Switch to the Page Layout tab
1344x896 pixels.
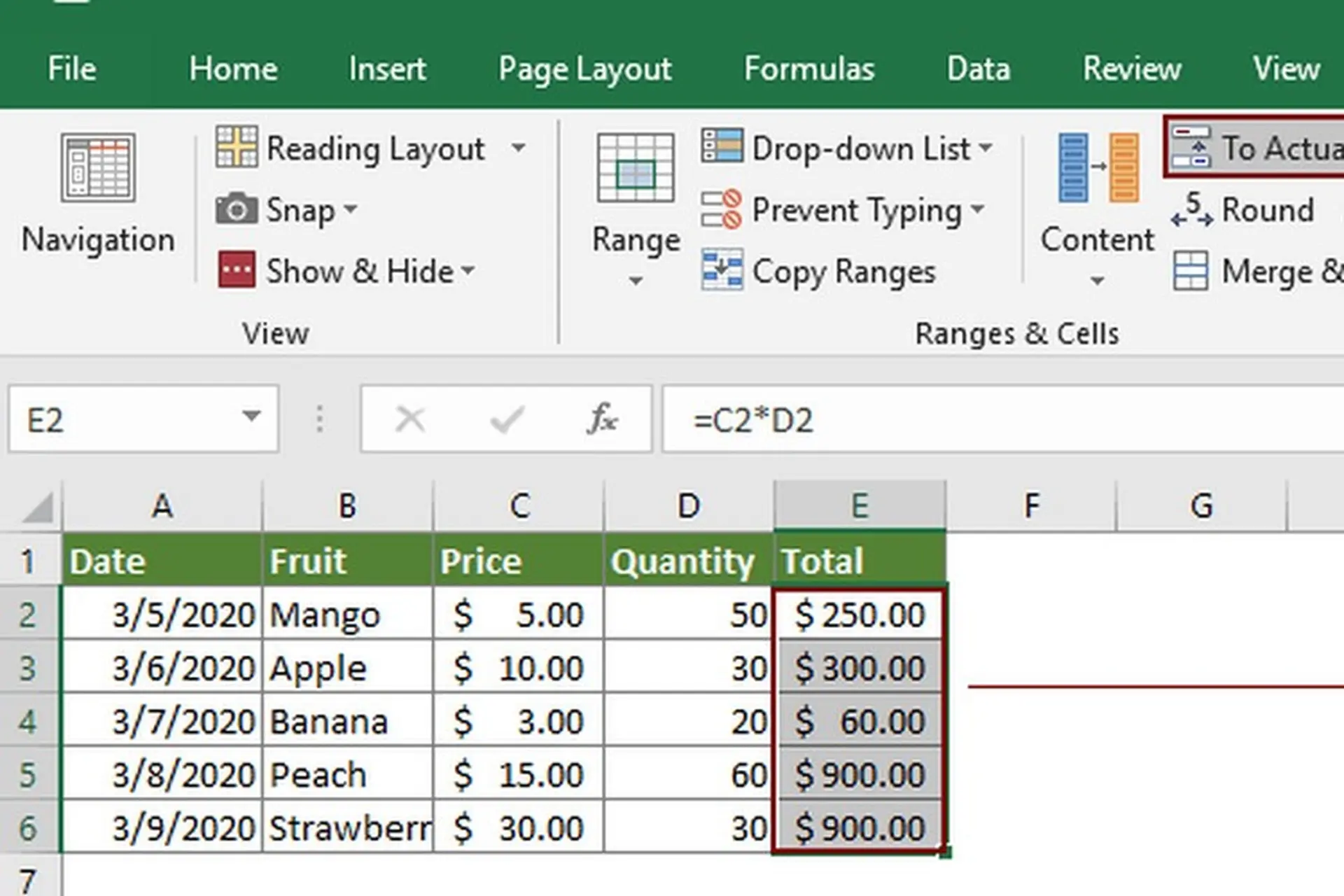click(585, 70)
